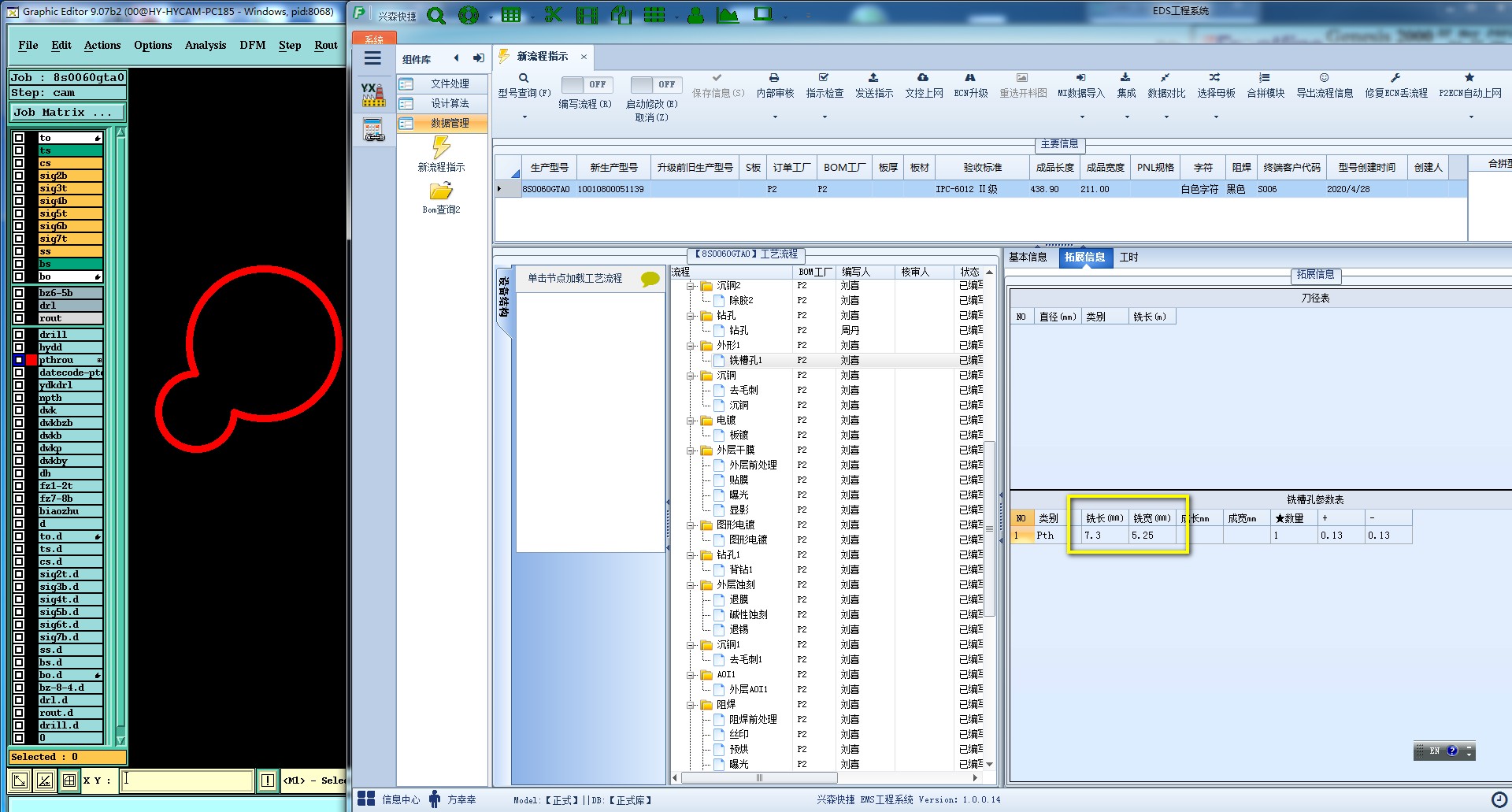Open 新流程指示 lightning bolt item
1512x812 pixels.
pyautogui.click(x=441, y=148)
